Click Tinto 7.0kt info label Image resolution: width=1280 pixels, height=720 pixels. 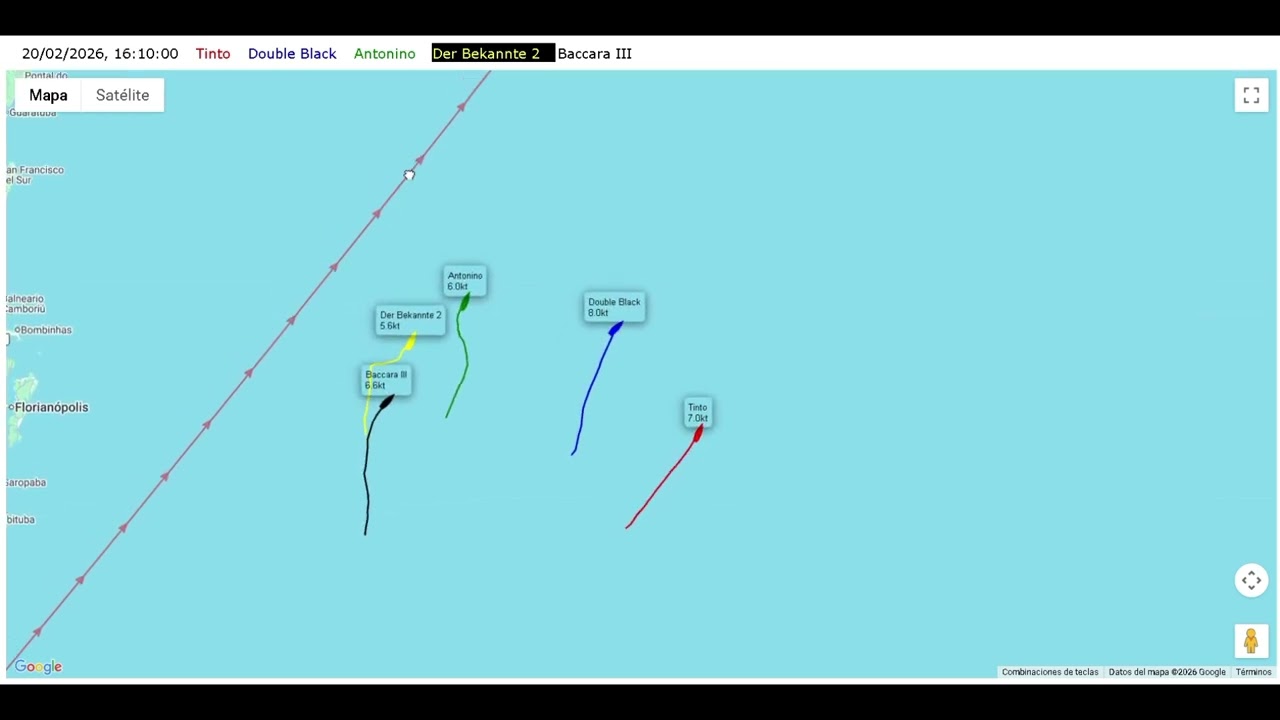[698, 412]
